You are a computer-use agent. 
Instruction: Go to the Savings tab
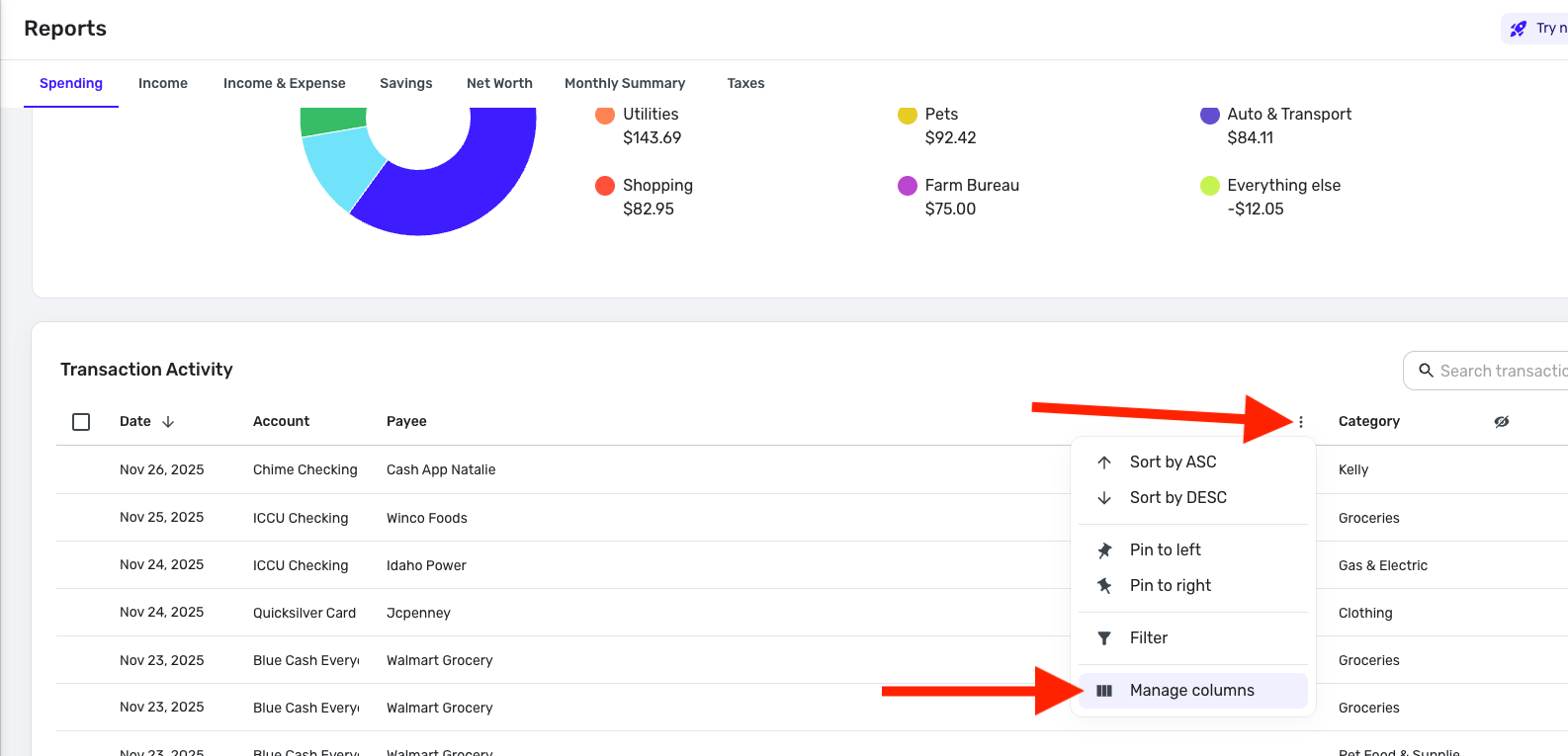[x=406, y=83]
